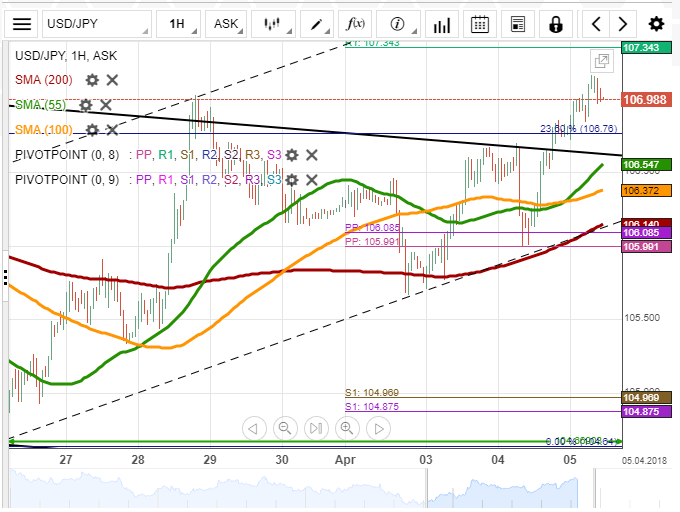Viewport: 680px width, 512px height.
Task: Open the chart settings gear
Action: [655, 24]
